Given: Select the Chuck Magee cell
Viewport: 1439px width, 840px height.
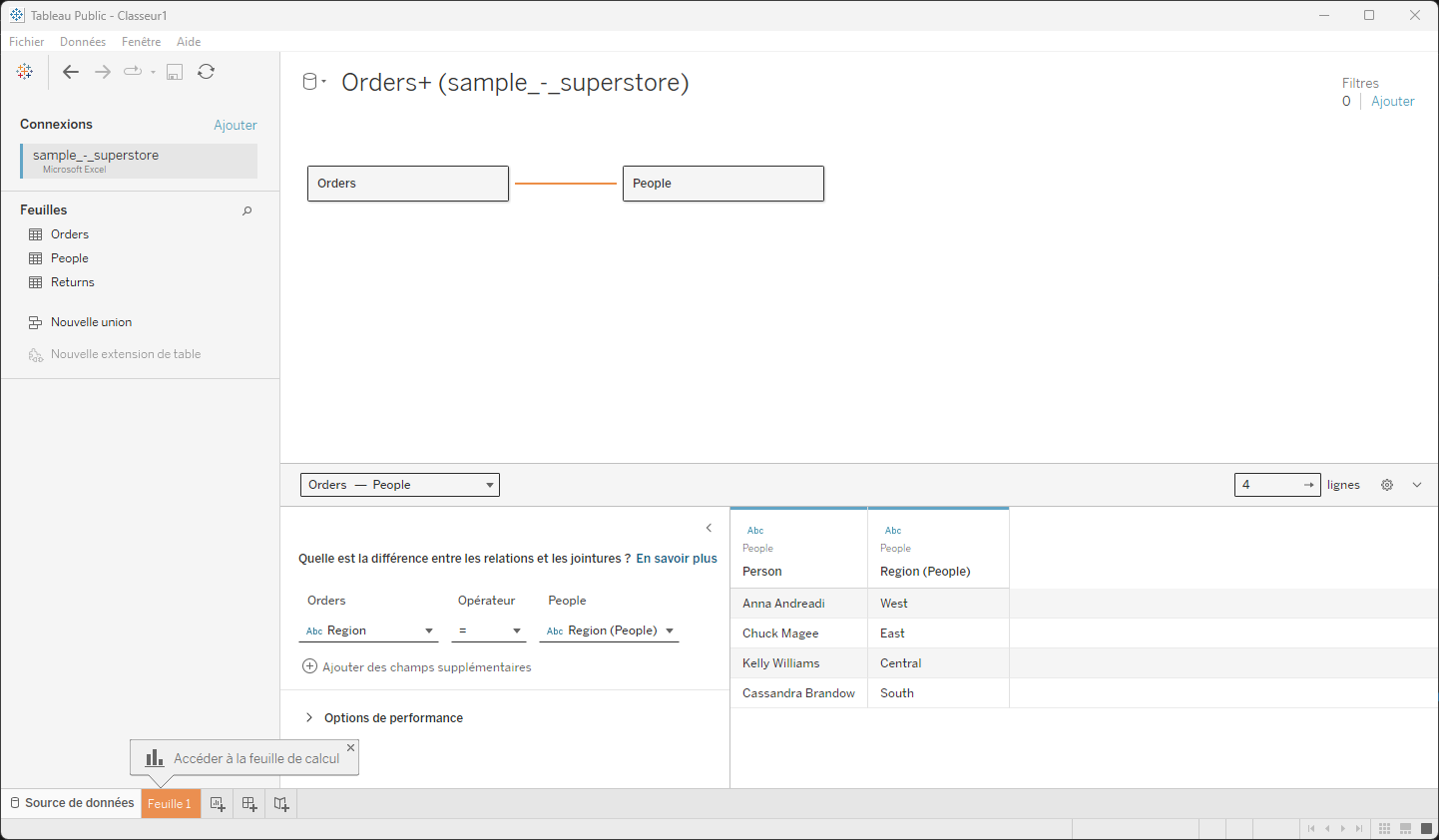Looking at the screenshot, I should pyautogui.click(x=798, y=633).
